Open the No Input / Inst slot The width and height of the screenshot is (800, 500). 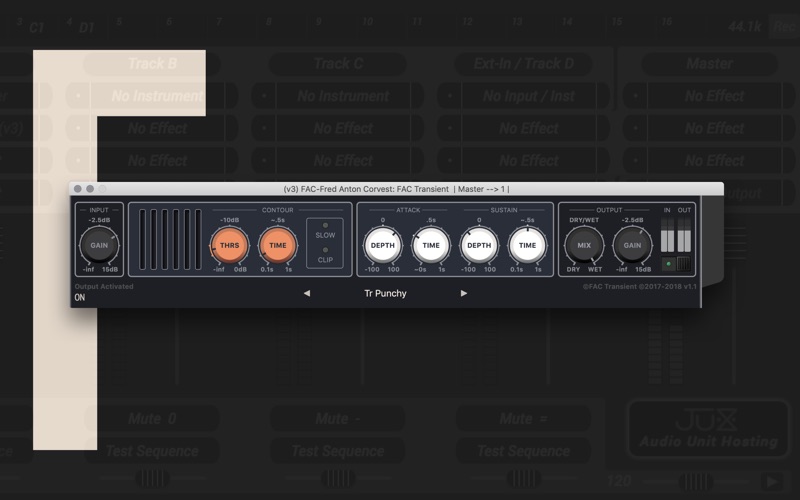(x=529, y=96)
